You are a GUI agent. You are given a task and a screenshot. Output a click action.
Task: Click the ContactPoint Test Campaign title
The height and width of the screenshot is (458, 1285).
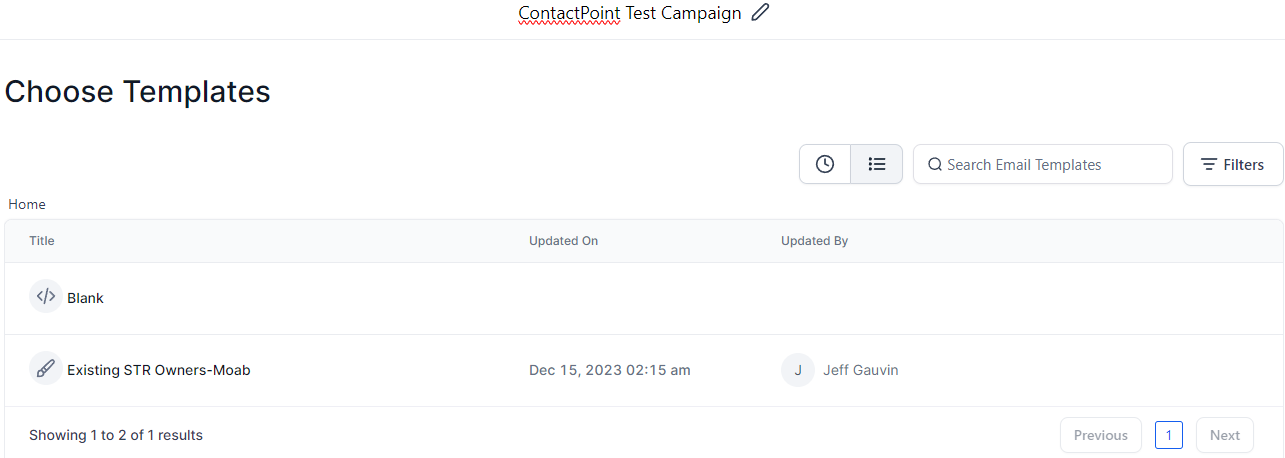click(630, 13)
